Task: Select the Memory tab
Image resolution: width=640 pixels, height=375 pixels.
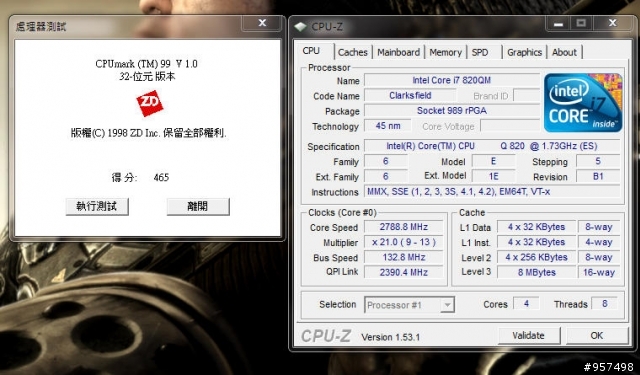Action: click(445, 52)
